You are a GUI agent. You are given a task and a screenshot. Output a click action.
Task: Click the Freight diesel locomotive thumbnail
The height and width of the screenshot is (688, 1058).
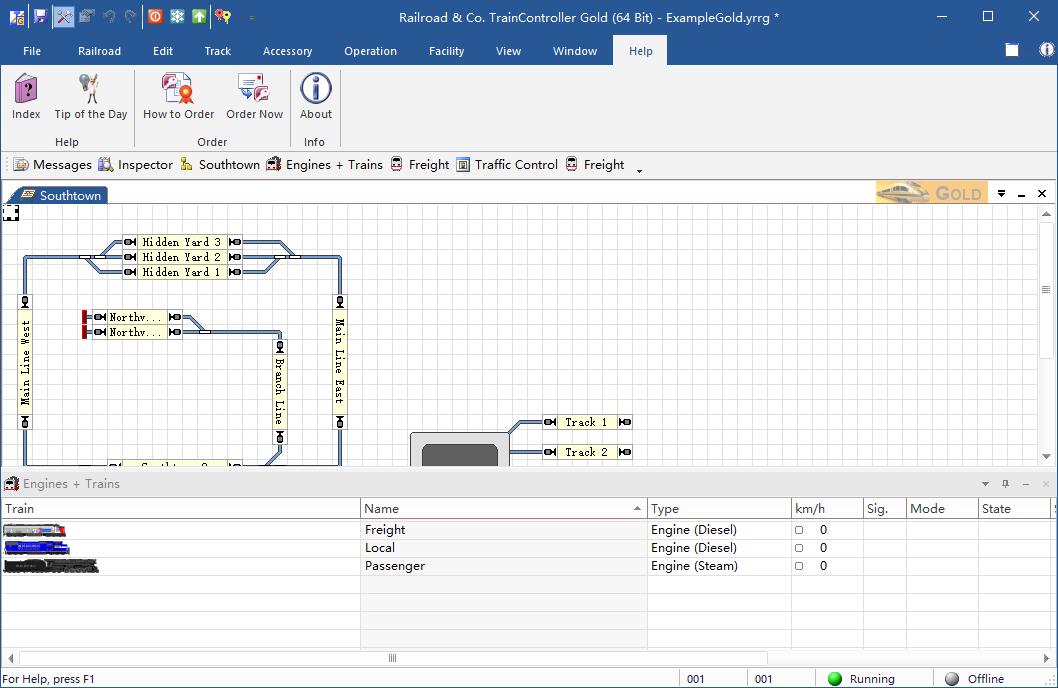34,530
